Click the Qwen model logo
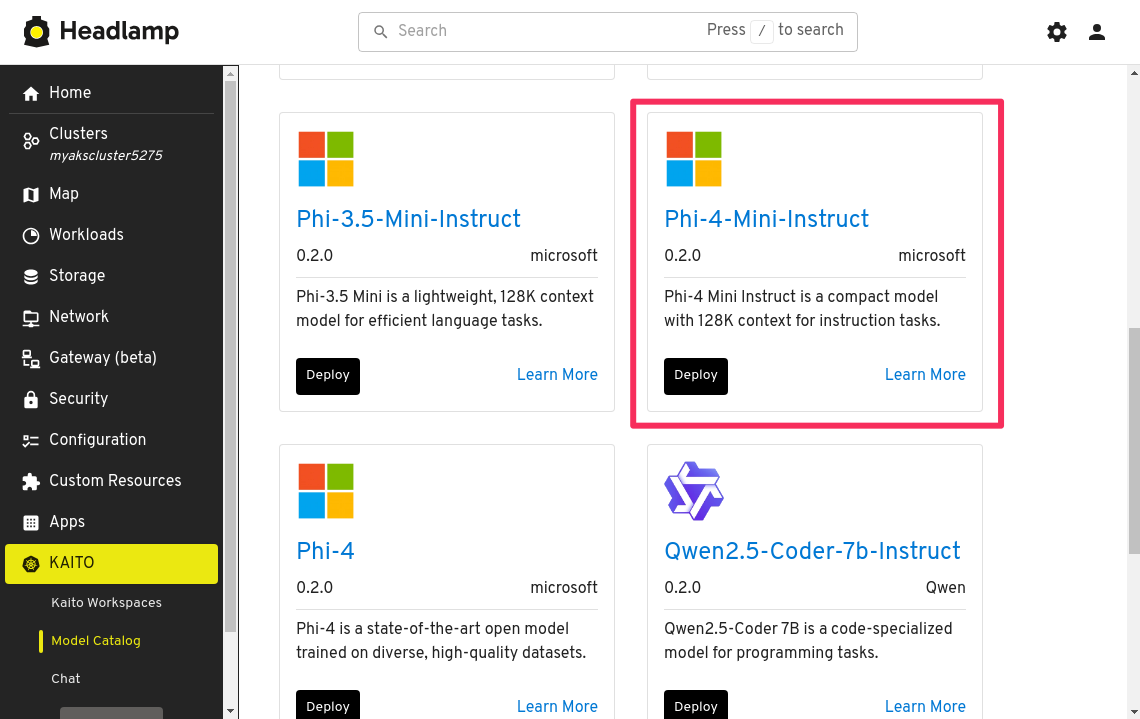The height and width of the screenshot is (719, 1140). [x=693, y=491]
